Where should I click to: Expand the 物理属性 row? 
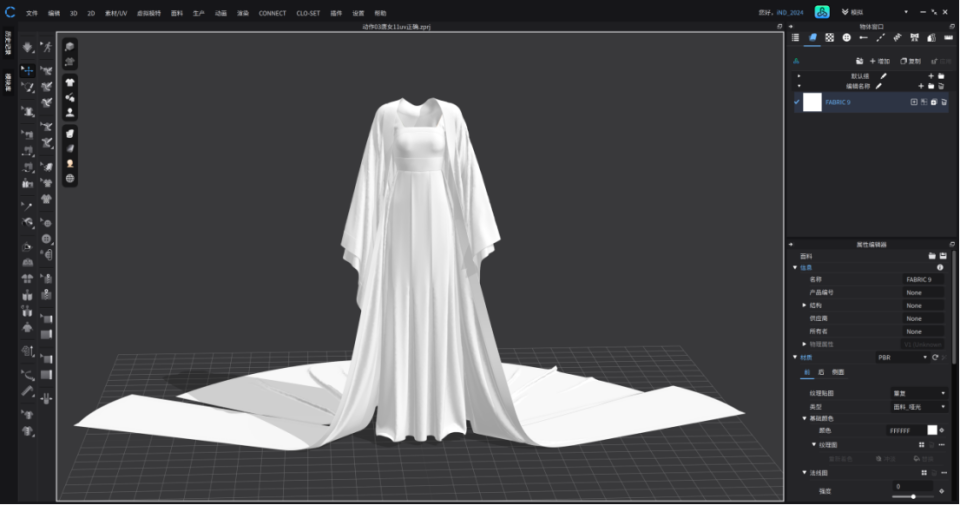804,344
